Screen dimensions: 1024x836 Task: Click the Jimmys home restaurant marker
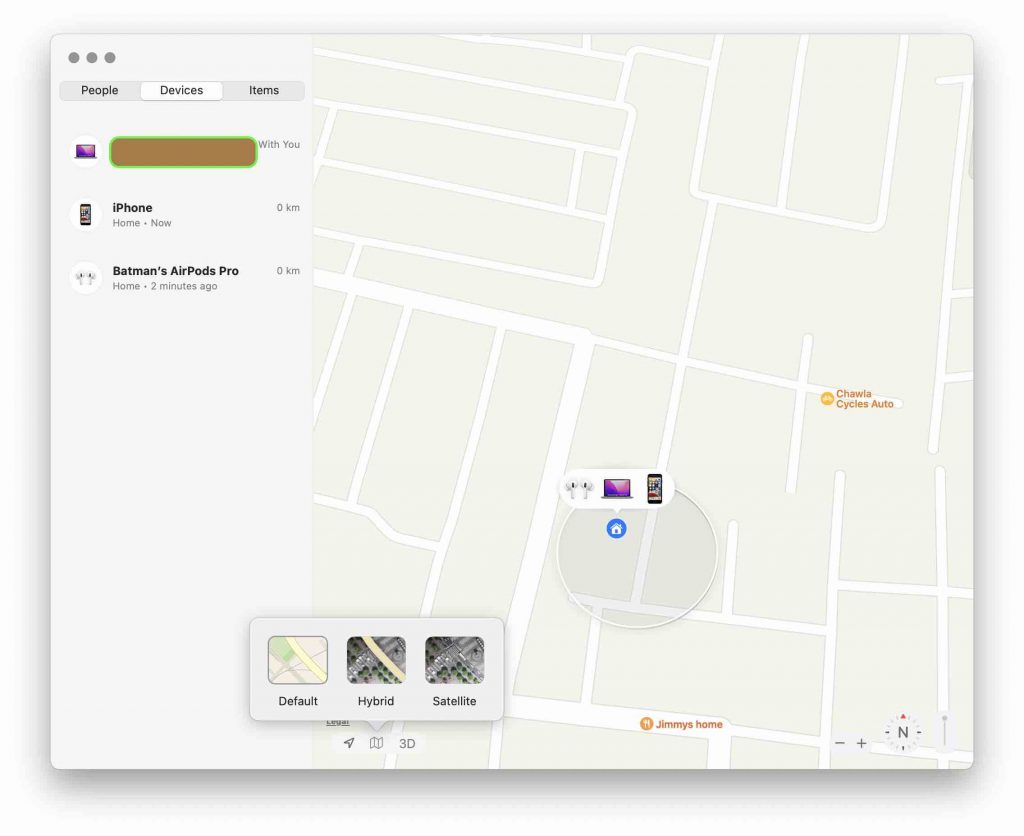point(647,724)
